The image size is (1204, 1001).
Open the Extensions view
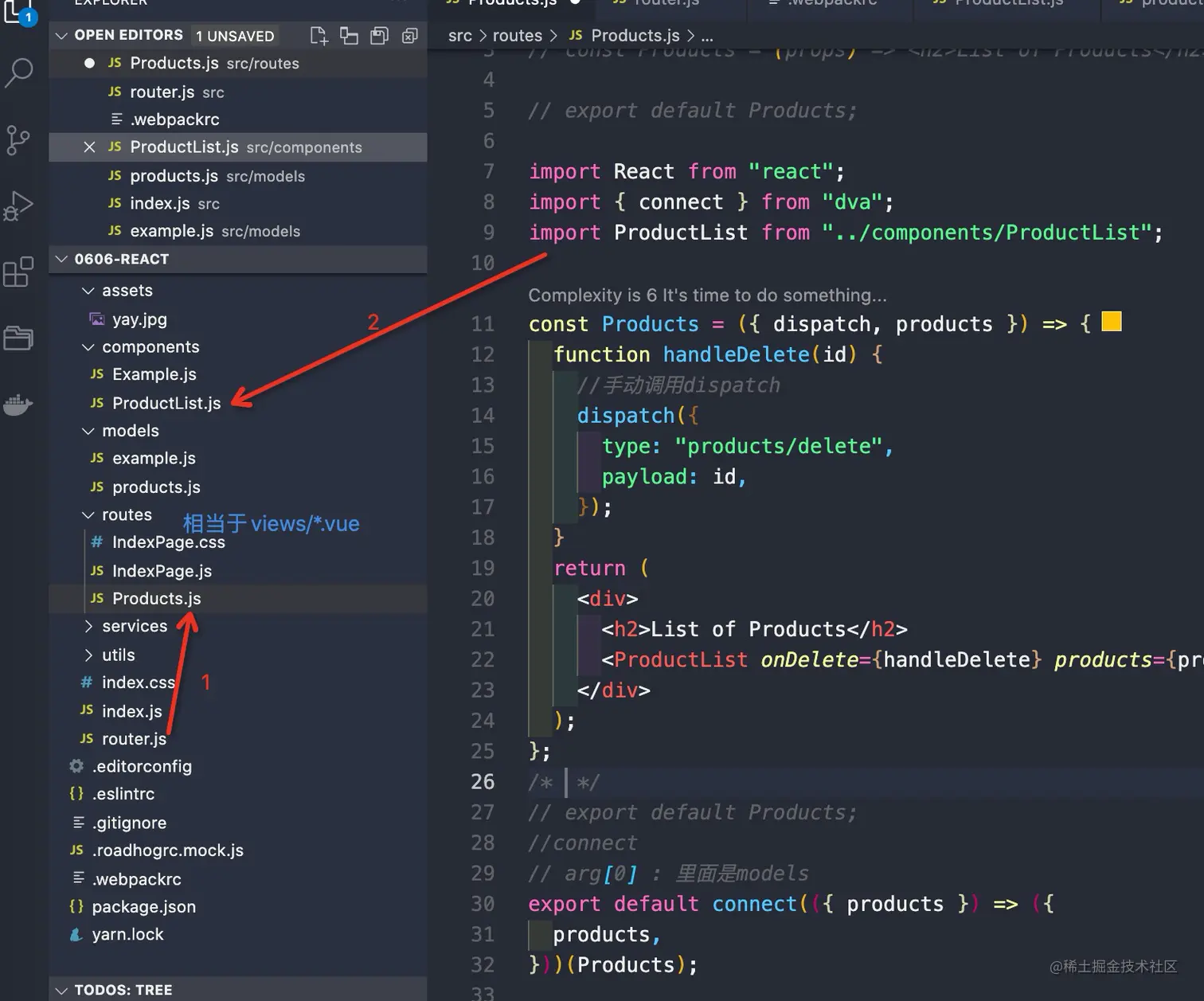[18, 272]
